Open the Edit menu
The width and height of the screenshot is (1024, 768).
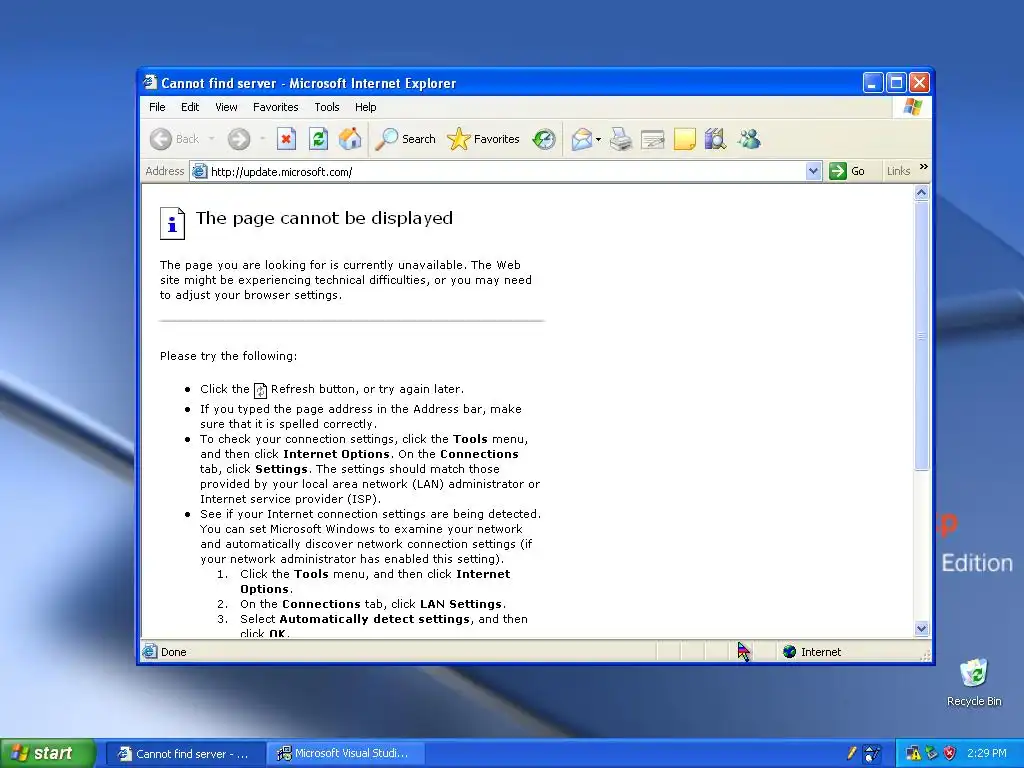point(190,107)
